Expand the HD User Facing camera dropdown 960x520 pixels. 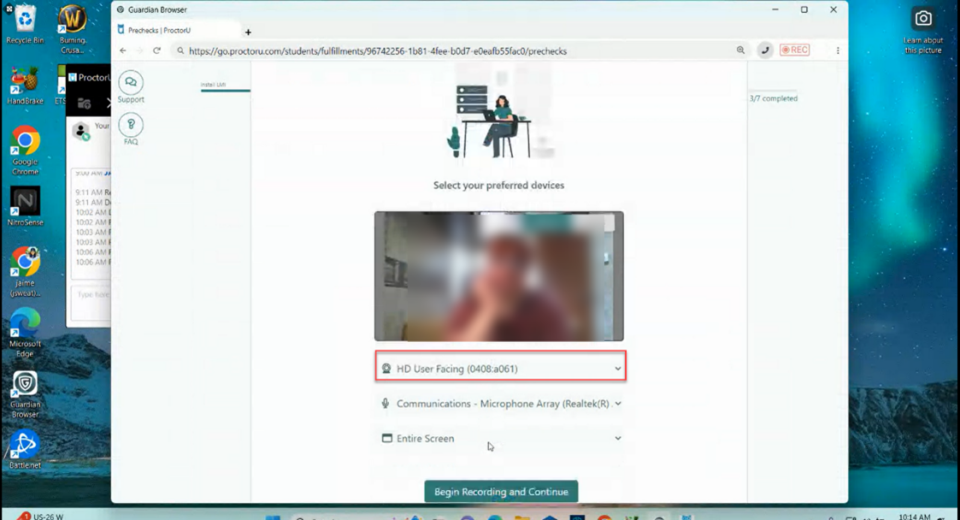pos(500,369)
